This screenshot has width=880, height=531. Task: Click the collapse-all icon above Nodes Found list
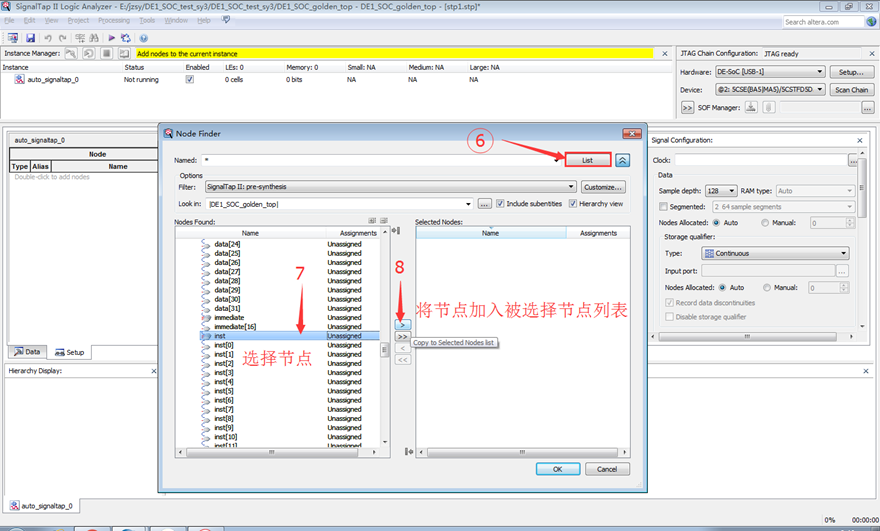(384, 221)
